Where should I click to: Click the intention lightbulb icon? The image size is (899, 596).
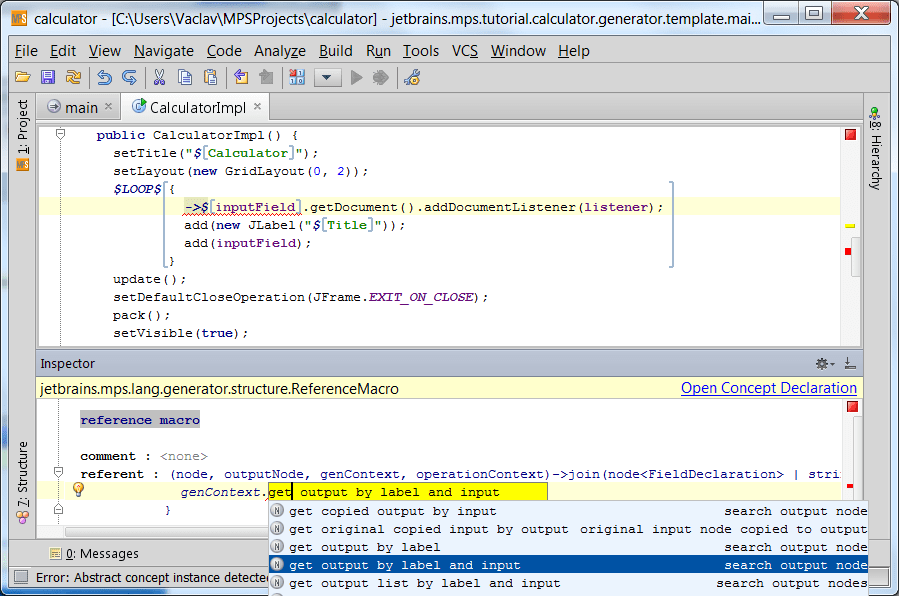(78, 490)
